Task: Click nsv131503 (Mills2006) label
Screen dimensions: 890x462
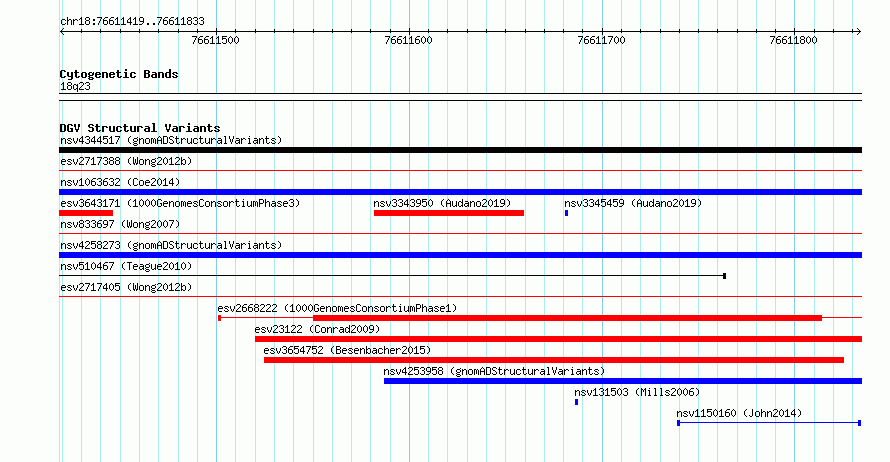Action: click(637, 392)
